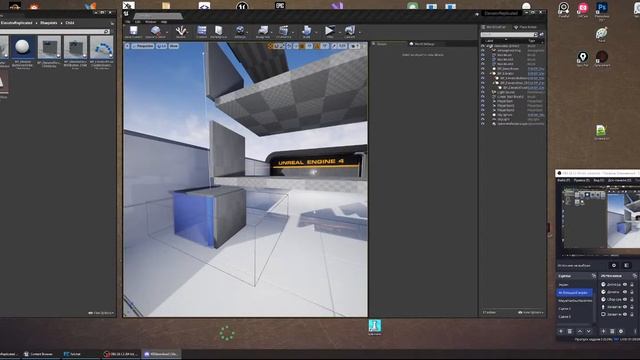Toggle the lock on the top OBS source

point(632,284)
